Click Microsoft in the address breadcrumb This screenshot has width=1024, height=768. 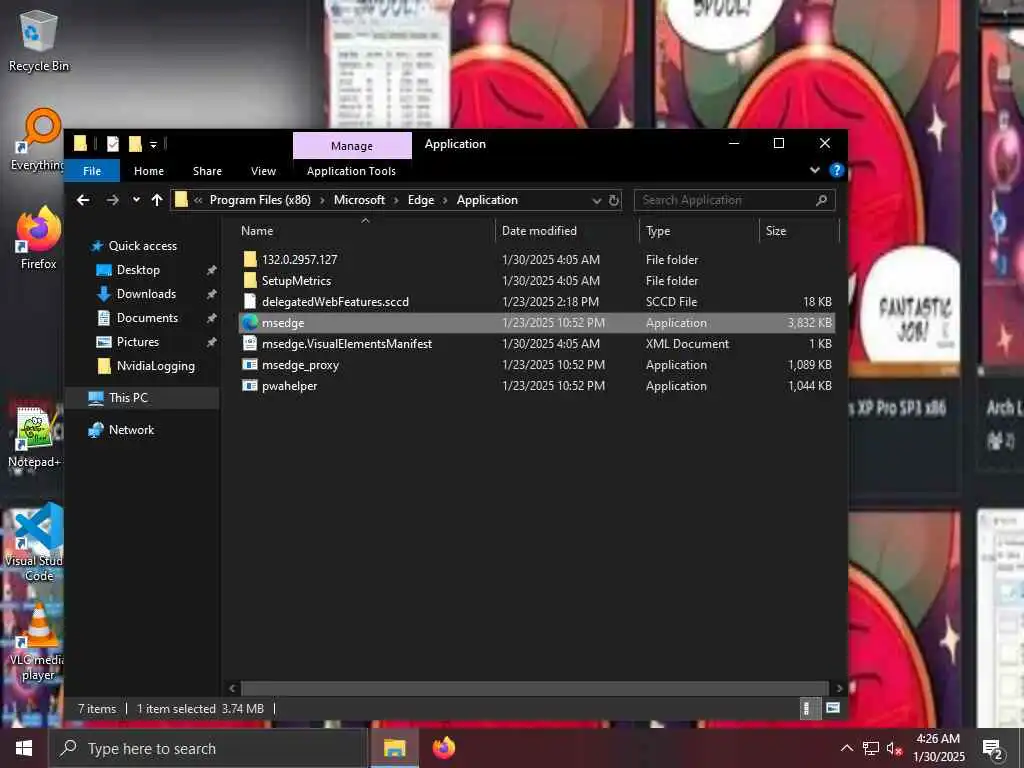pos(359,200)
